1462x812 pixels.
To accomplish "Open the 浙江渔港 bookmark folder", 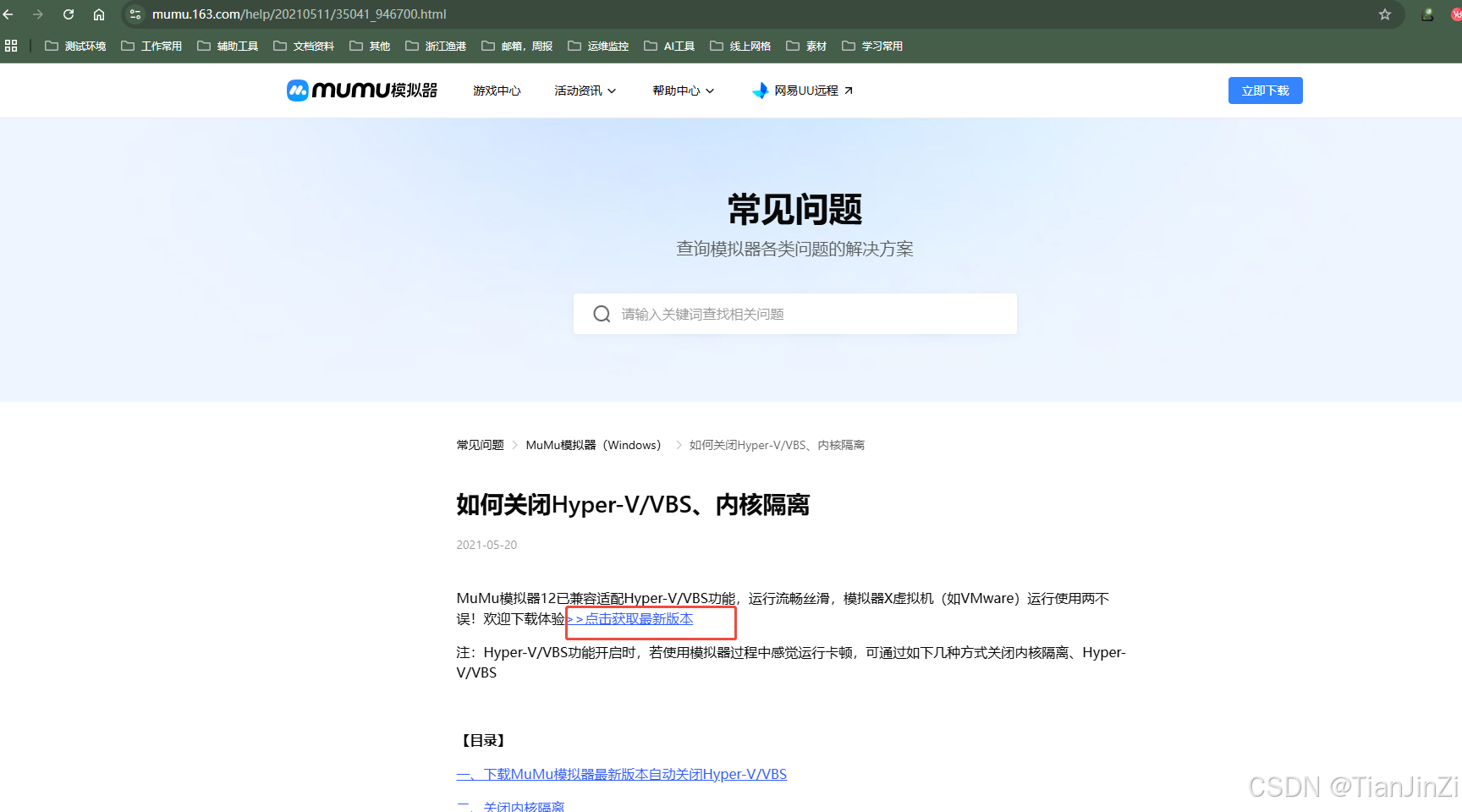I will click(x=436, y=46).
